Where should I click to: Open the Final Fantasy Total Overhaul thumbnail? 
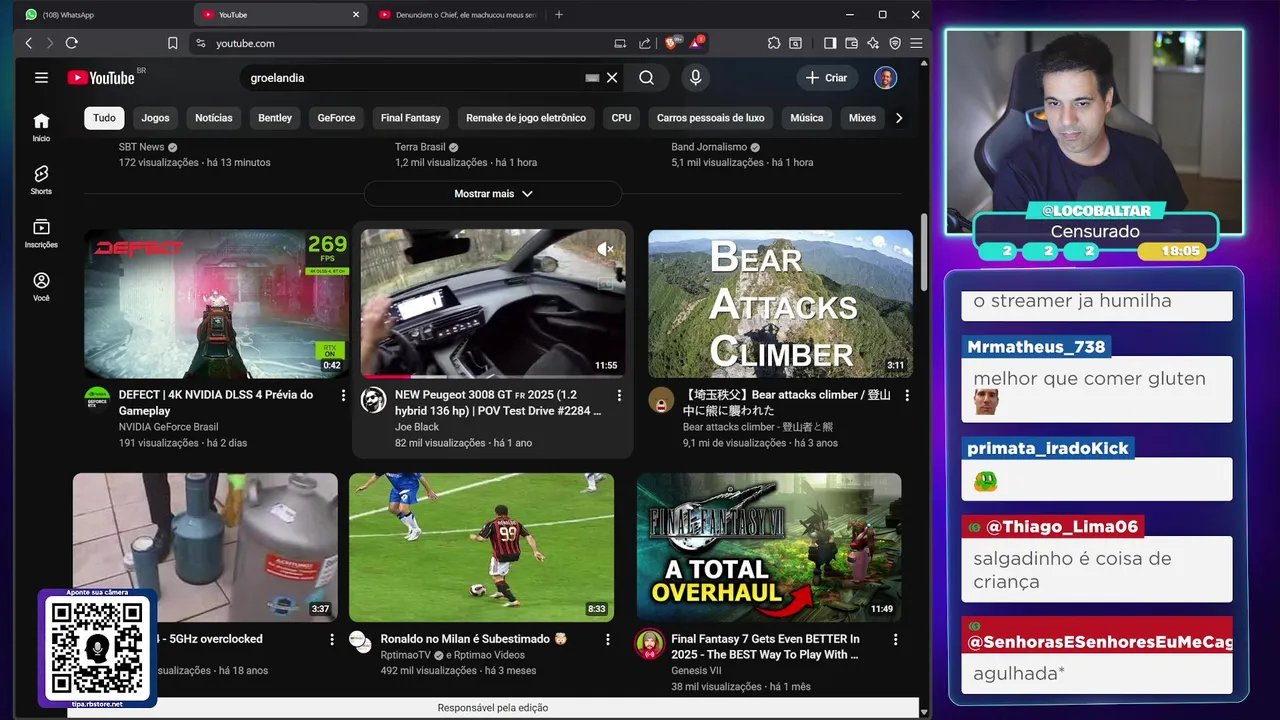click(769, 548)
